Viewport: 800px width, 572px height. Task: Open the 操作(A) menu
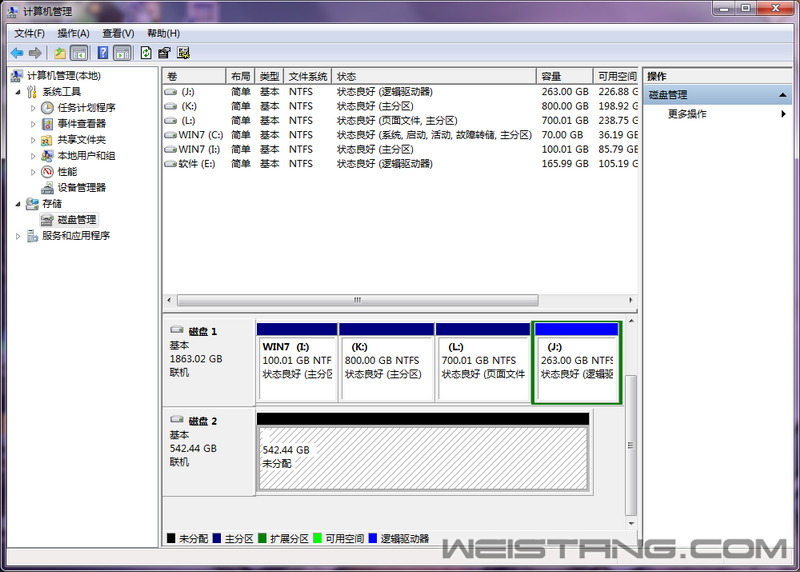tap(73, 33)
